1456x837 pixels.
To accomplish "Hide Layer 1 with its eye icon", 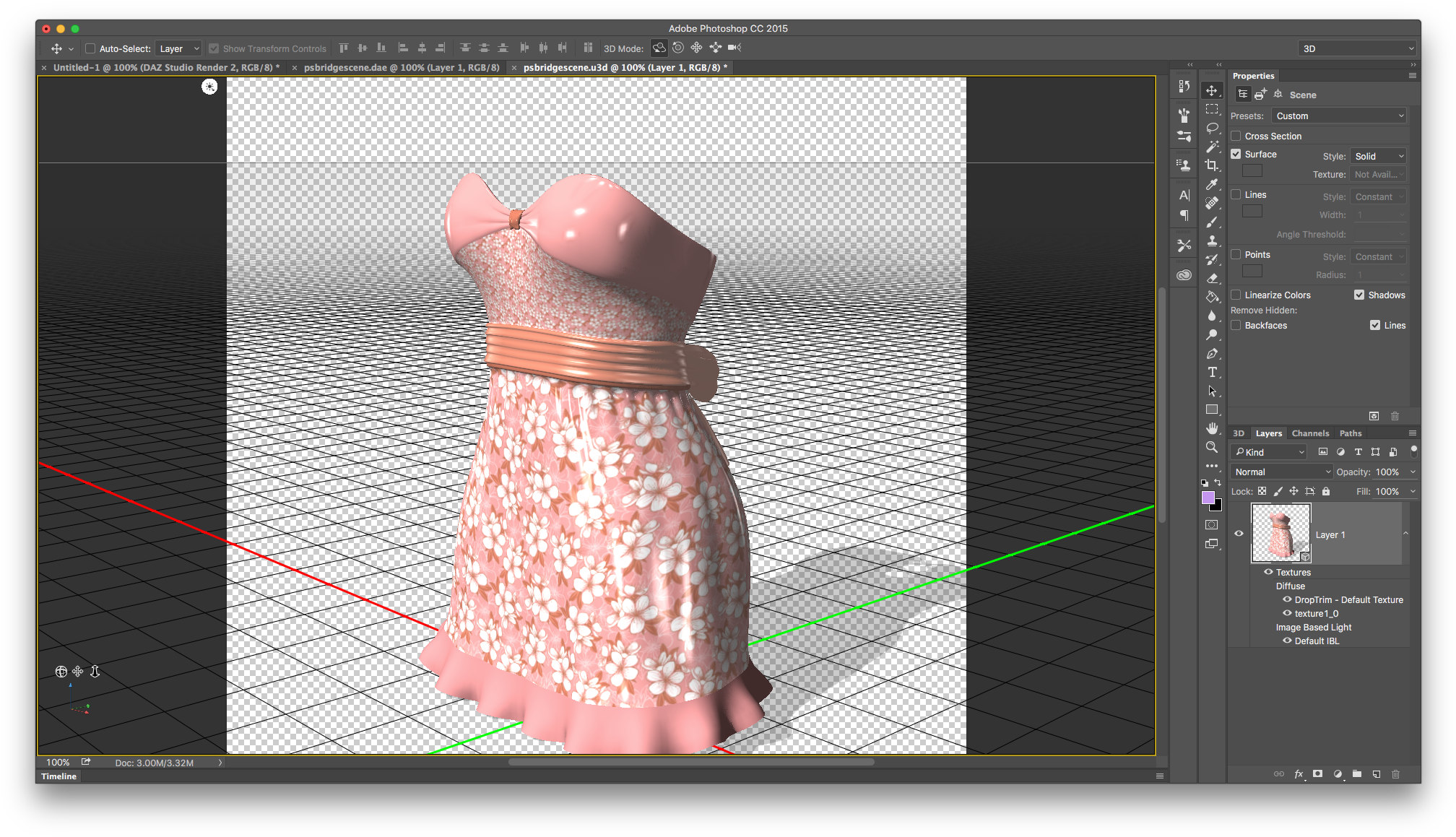I will (1239, 534).
